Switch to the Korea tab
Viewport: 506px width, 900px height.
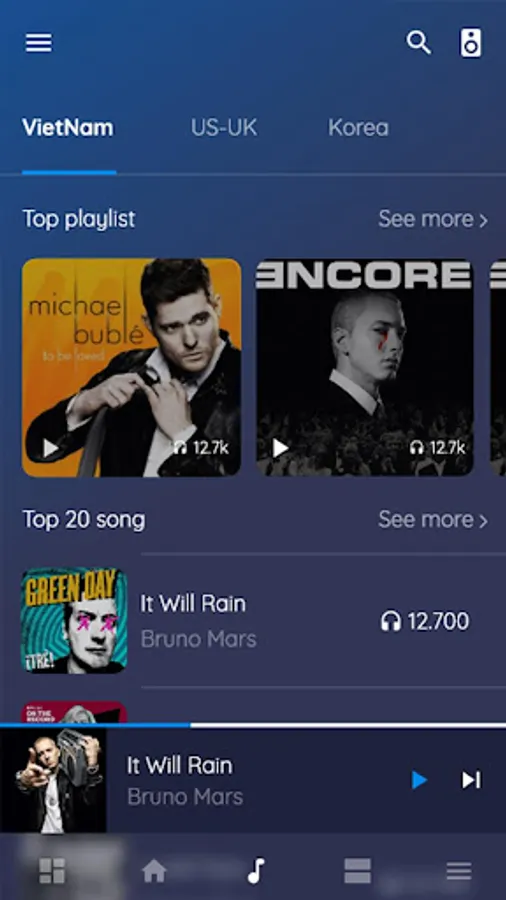pos(358,127)
